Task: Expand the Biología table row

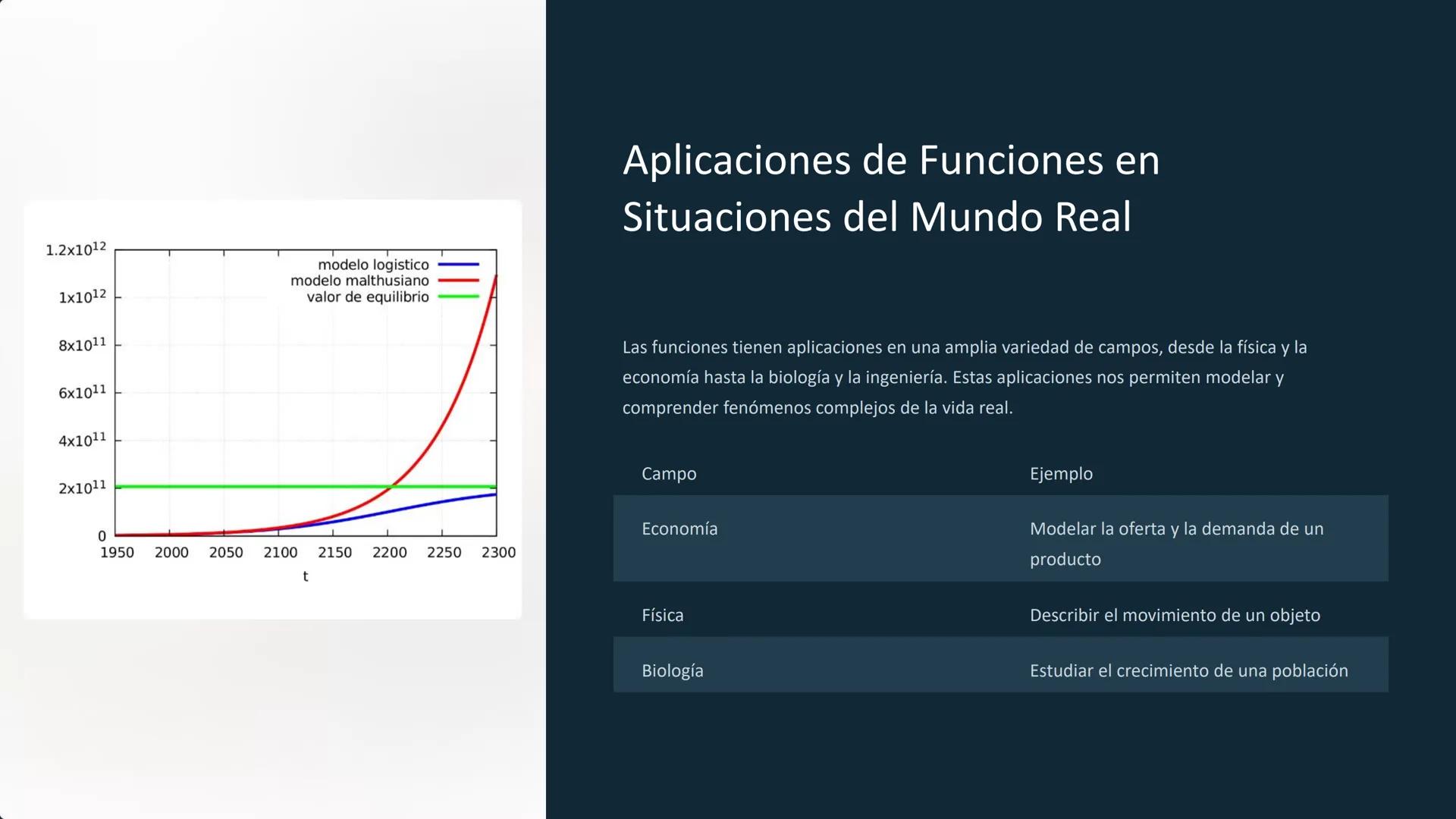Action: click(x=673, y=670)
